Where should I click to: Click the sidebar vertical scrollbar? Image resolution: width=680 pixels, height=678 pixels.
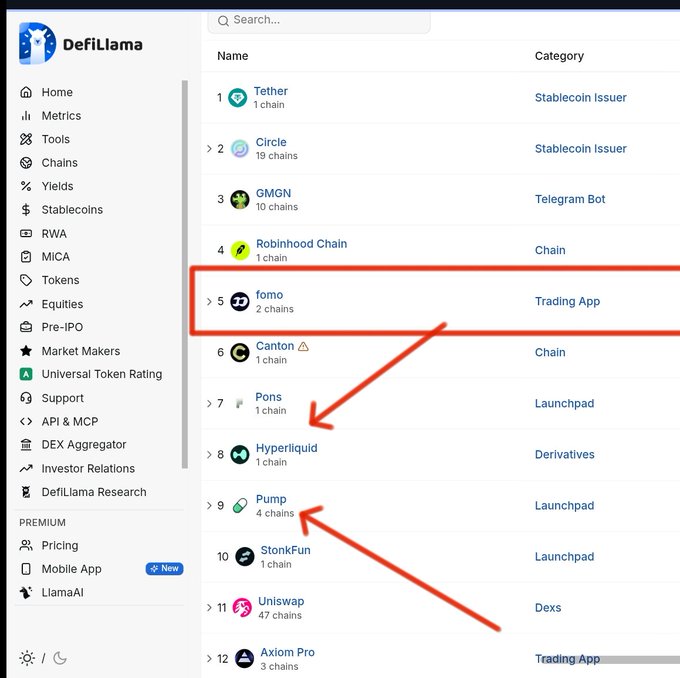[x=185, y=274]
